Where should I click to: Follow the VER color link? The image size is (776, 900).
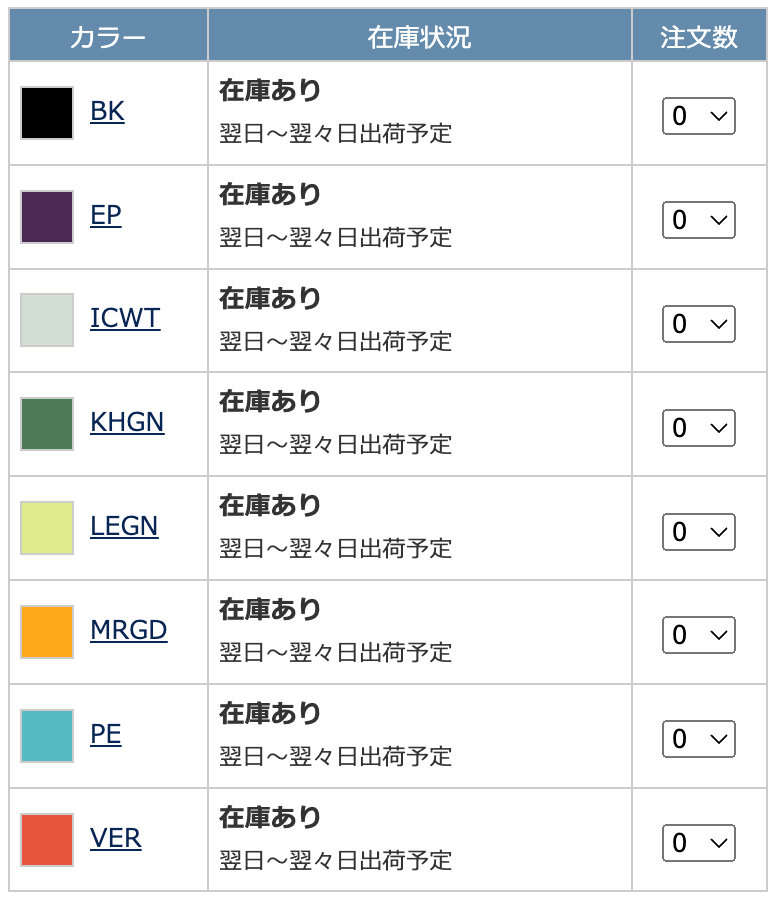pyautogui.click(x=115, y=839)
